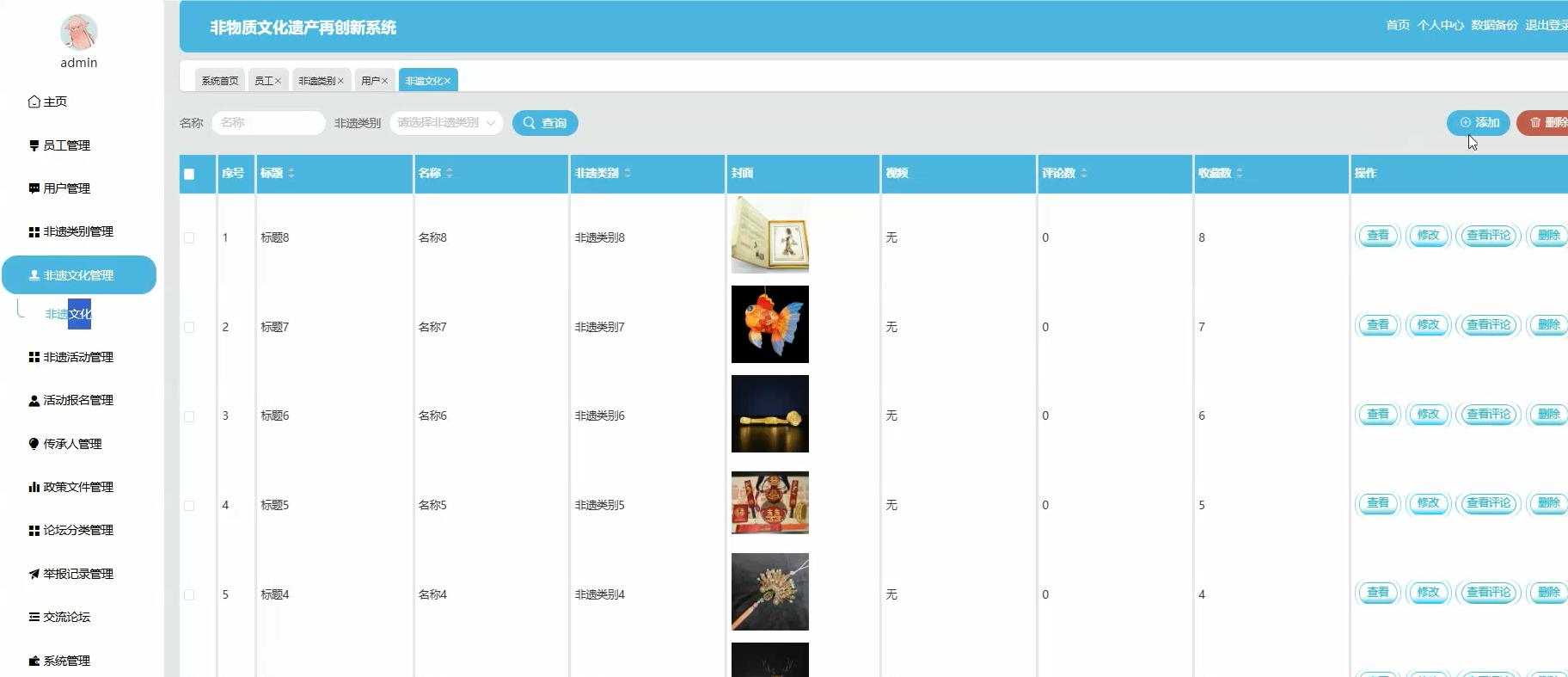1568x677 pixels.
Task: Sort by 收藏数 column arrows
Action: coord(1240,173)
